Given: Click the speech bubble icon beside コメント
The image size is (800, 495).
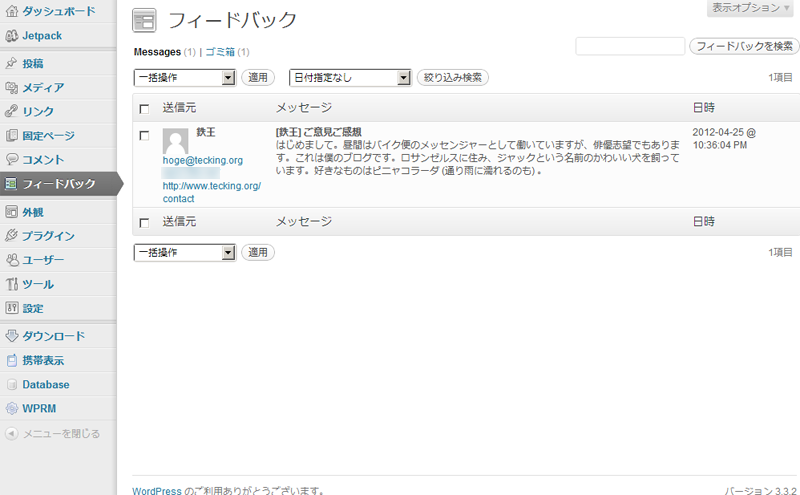Looking at the screenshot, I should 12,159.
